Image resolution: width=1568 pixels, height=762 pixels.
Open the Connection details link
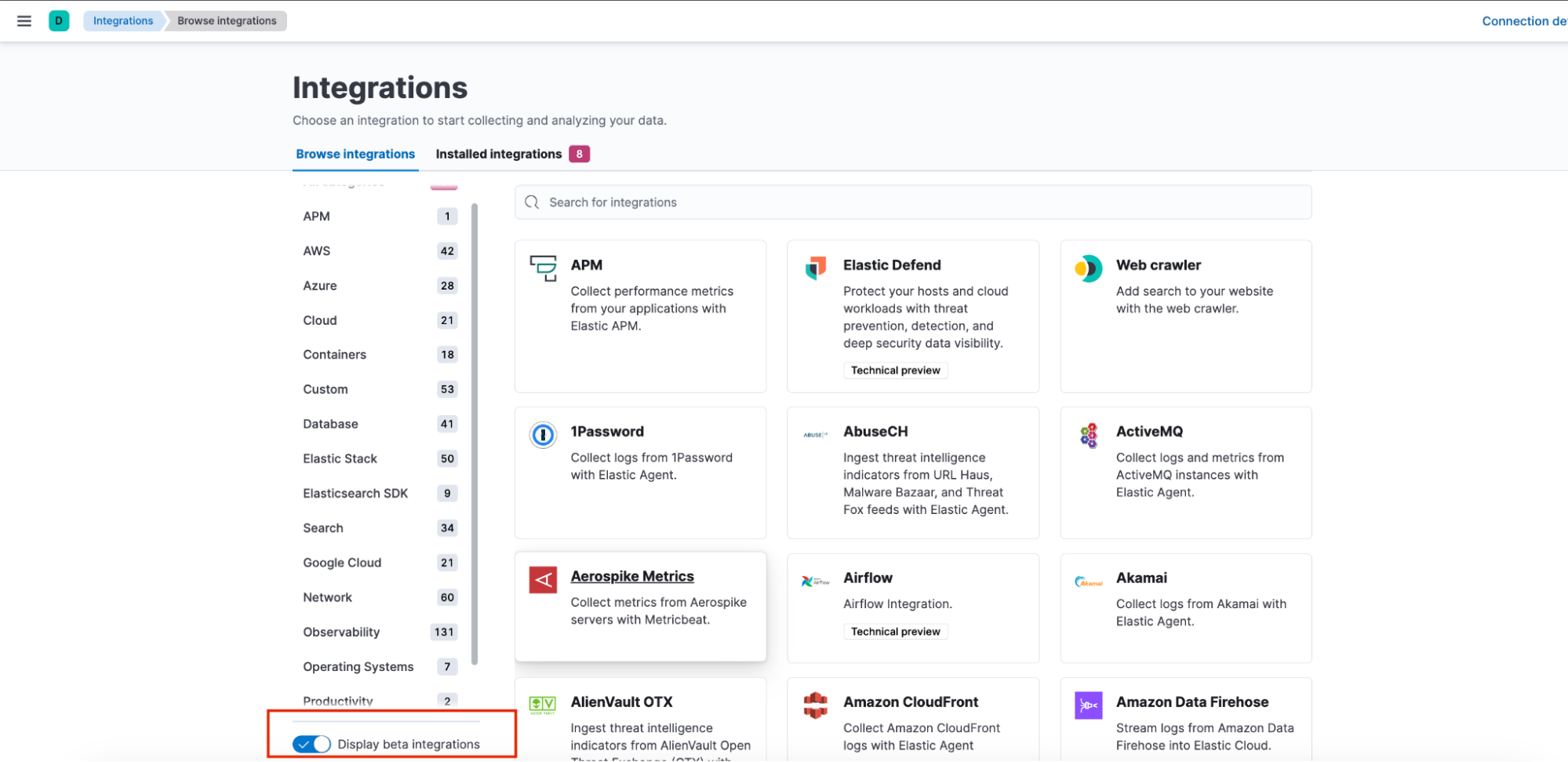(x=1524, y=21)
